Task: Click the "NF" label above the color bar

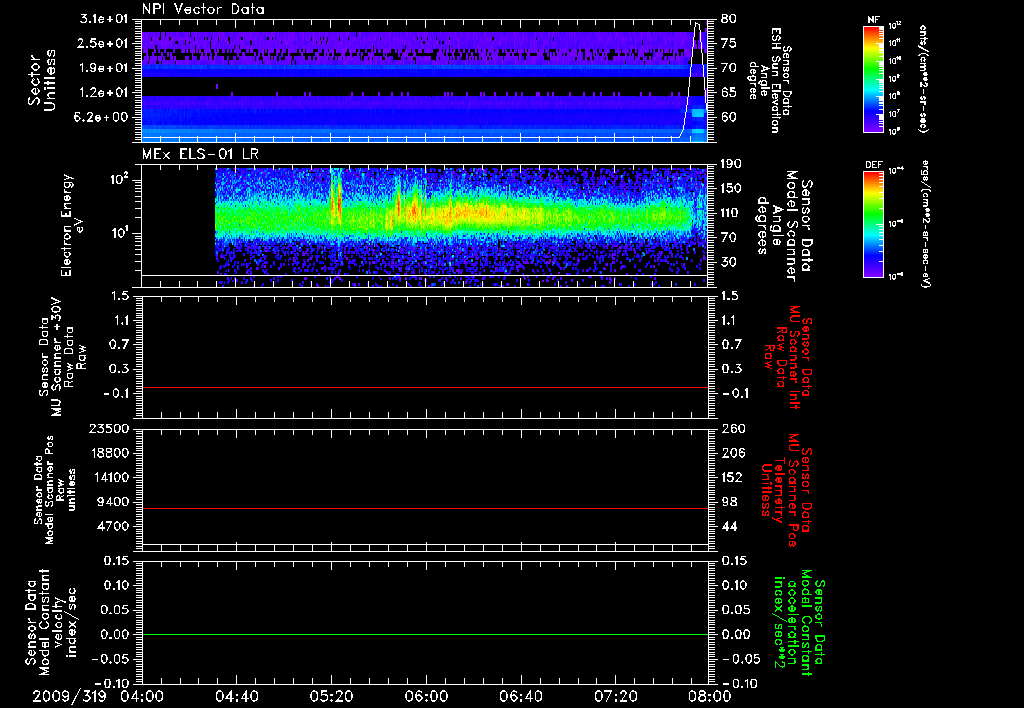Action: coord(873,20)
